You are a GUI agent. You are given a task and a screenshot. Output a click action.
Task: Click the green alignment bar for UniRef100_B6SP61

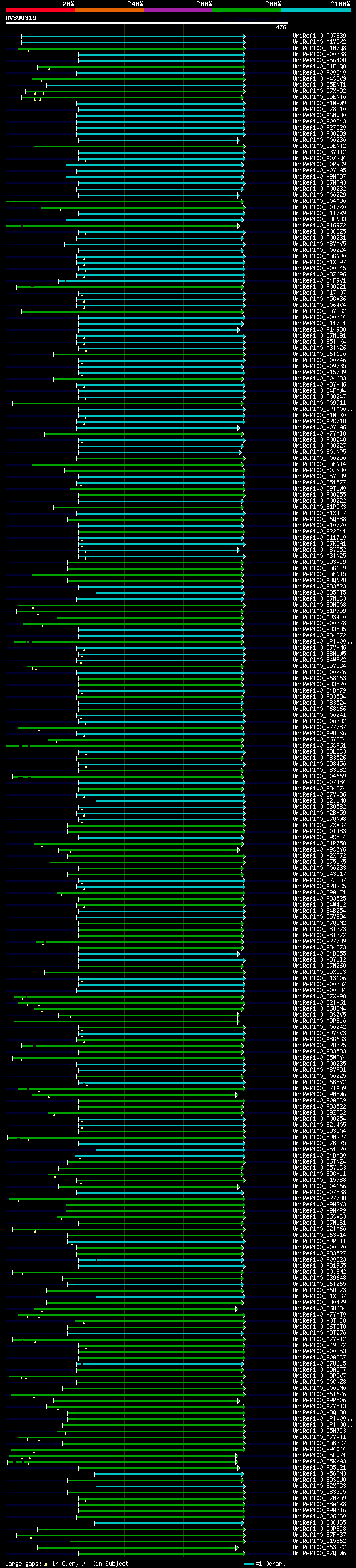point(124,746)
